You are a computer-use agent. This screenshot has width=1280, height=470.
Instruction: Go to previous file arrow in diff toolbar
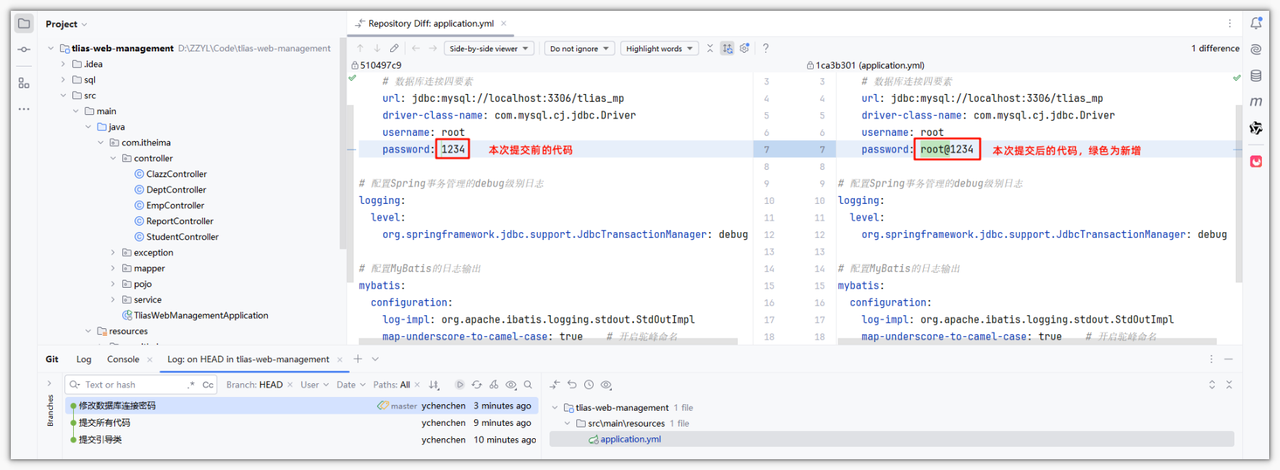click(417, 48)
